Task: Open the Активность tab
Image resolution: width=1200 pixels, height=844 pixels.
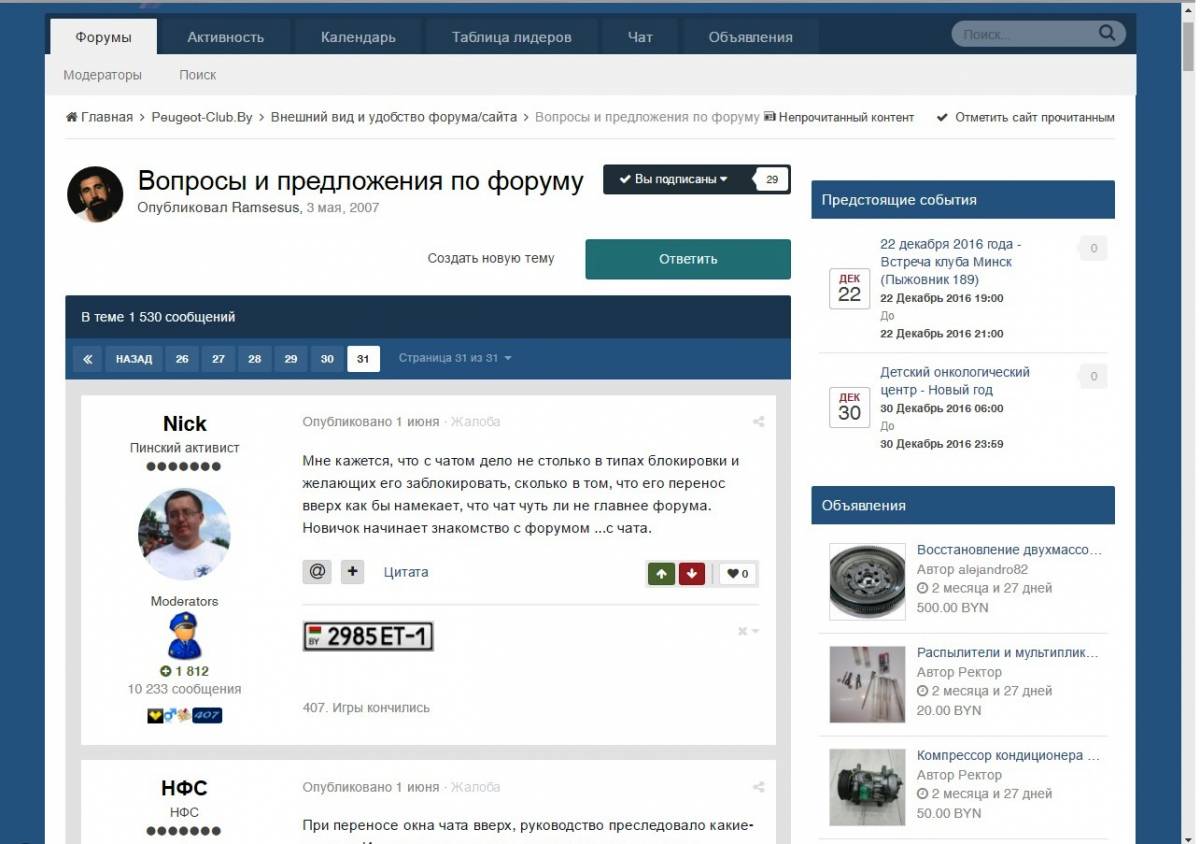Action: point(225,37)
